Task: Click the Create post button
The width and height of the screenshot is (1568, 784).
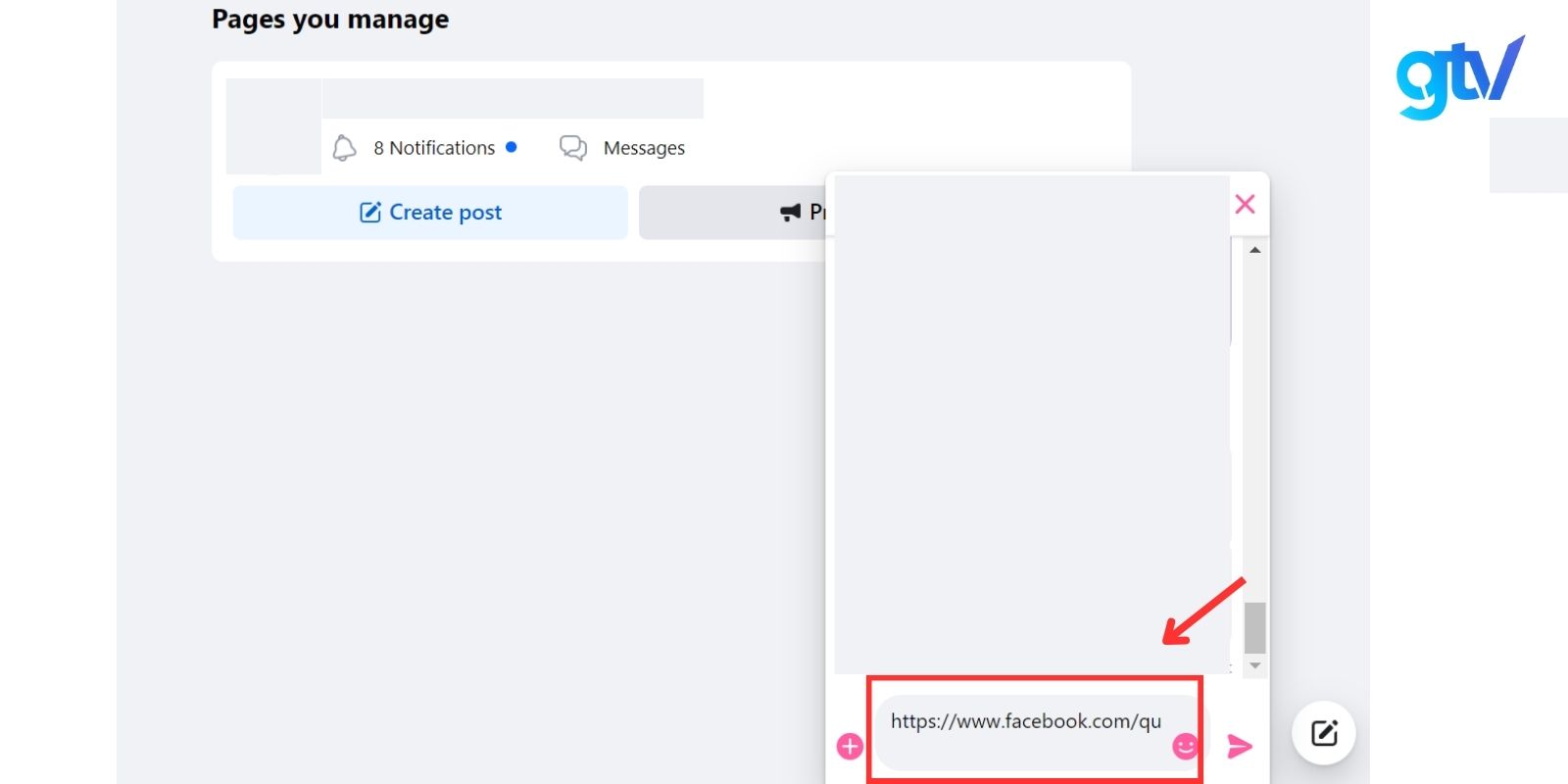Action: pyautogui.click(x=430, y=213)
